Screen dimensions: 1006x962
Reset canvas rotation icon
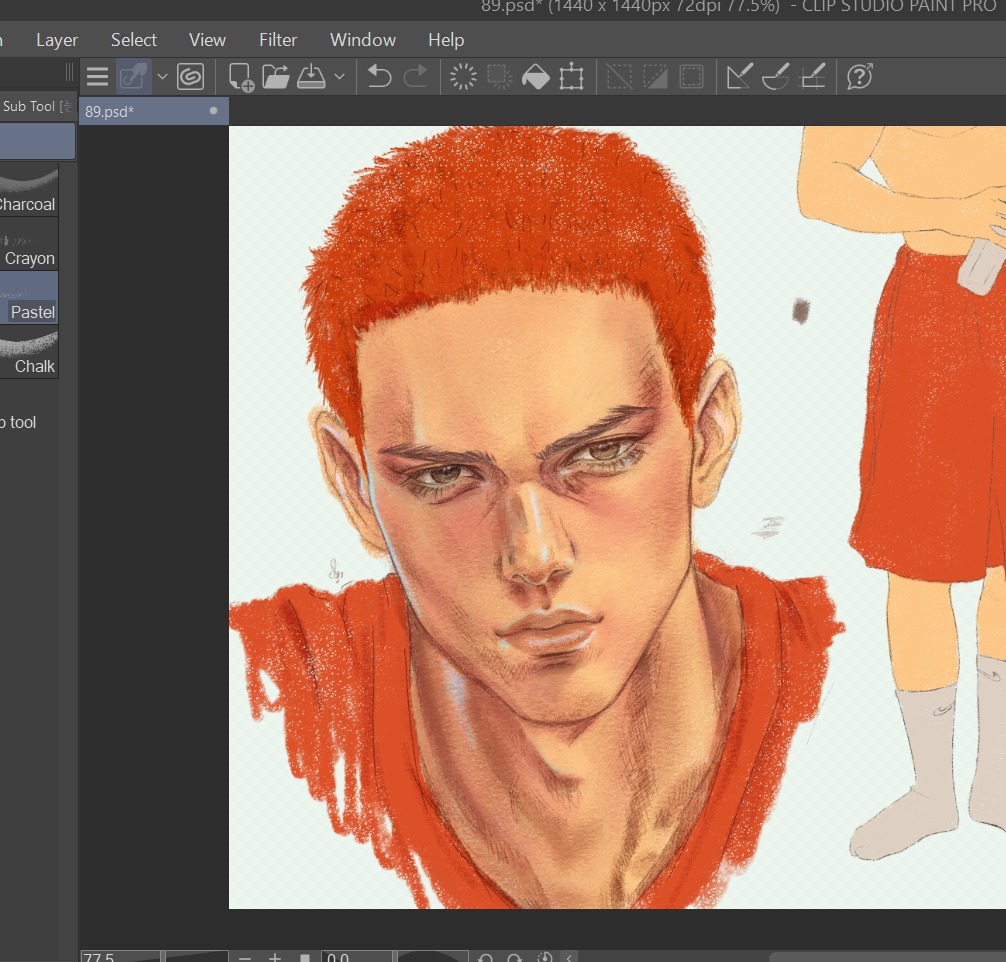point(545,958)
